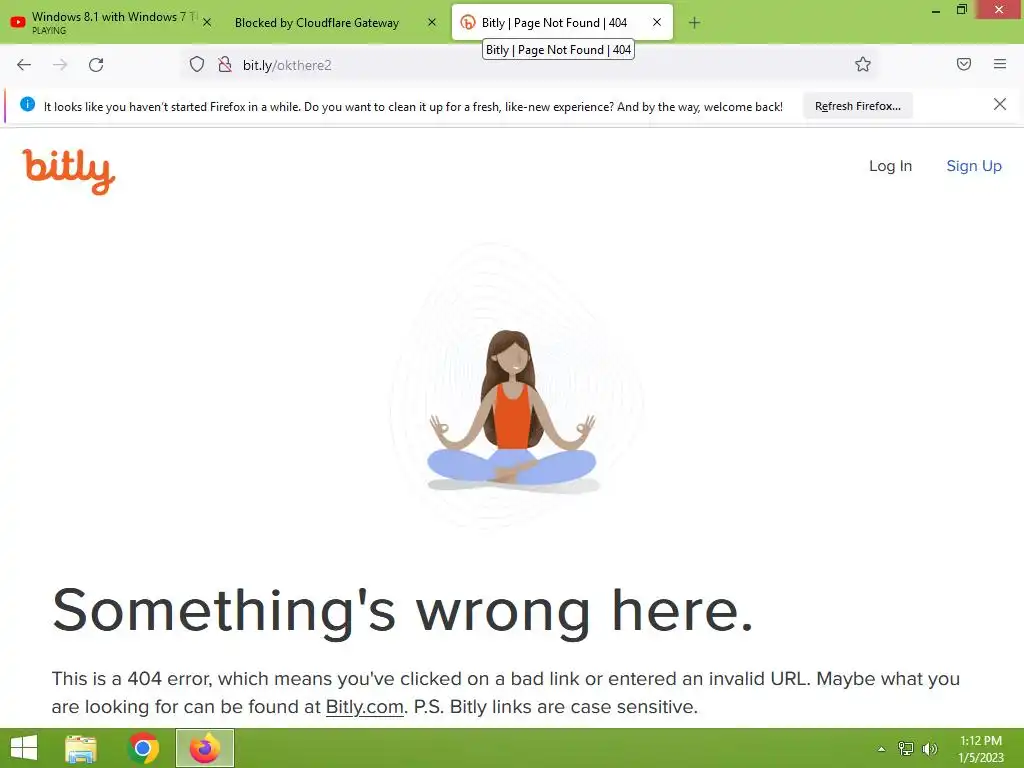The image size is (1024, 768).
Task: Bookmark this page with the star icon
Action: [x=863, y=64]
